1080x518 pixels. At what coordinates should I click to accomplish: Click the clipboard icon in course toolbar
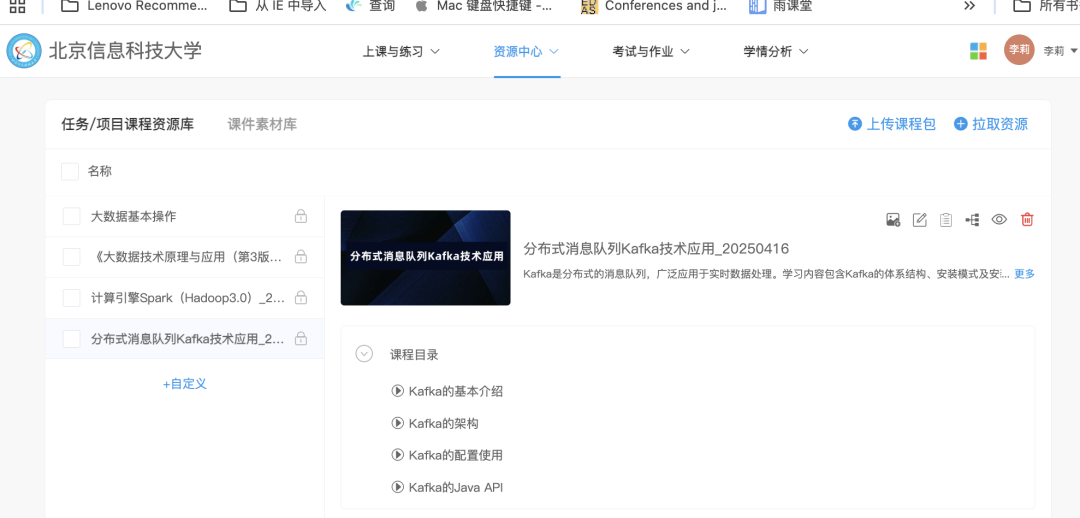tap(946, 220)
